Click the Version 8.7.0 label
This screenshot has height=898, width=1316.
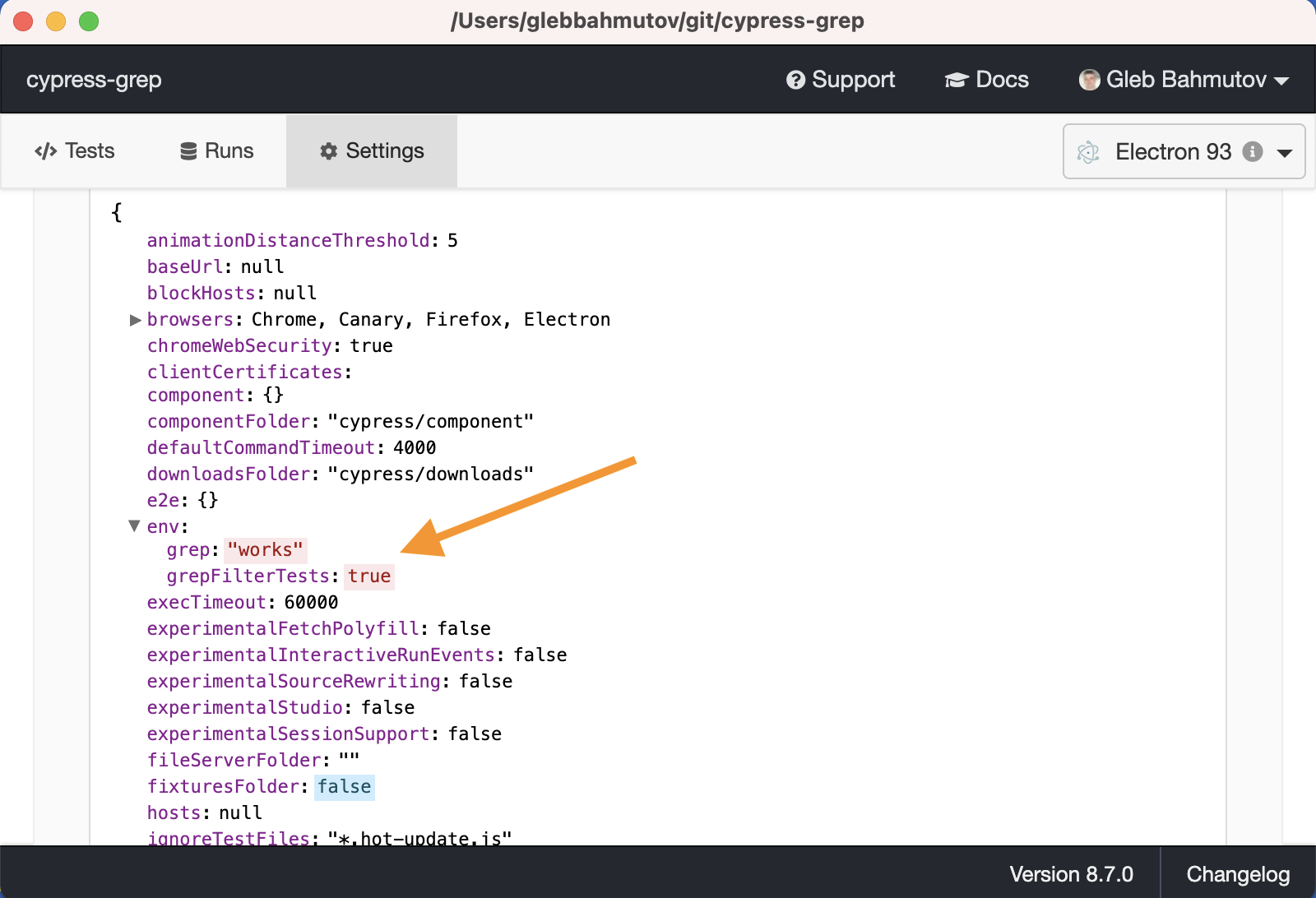pos(1071,874)
